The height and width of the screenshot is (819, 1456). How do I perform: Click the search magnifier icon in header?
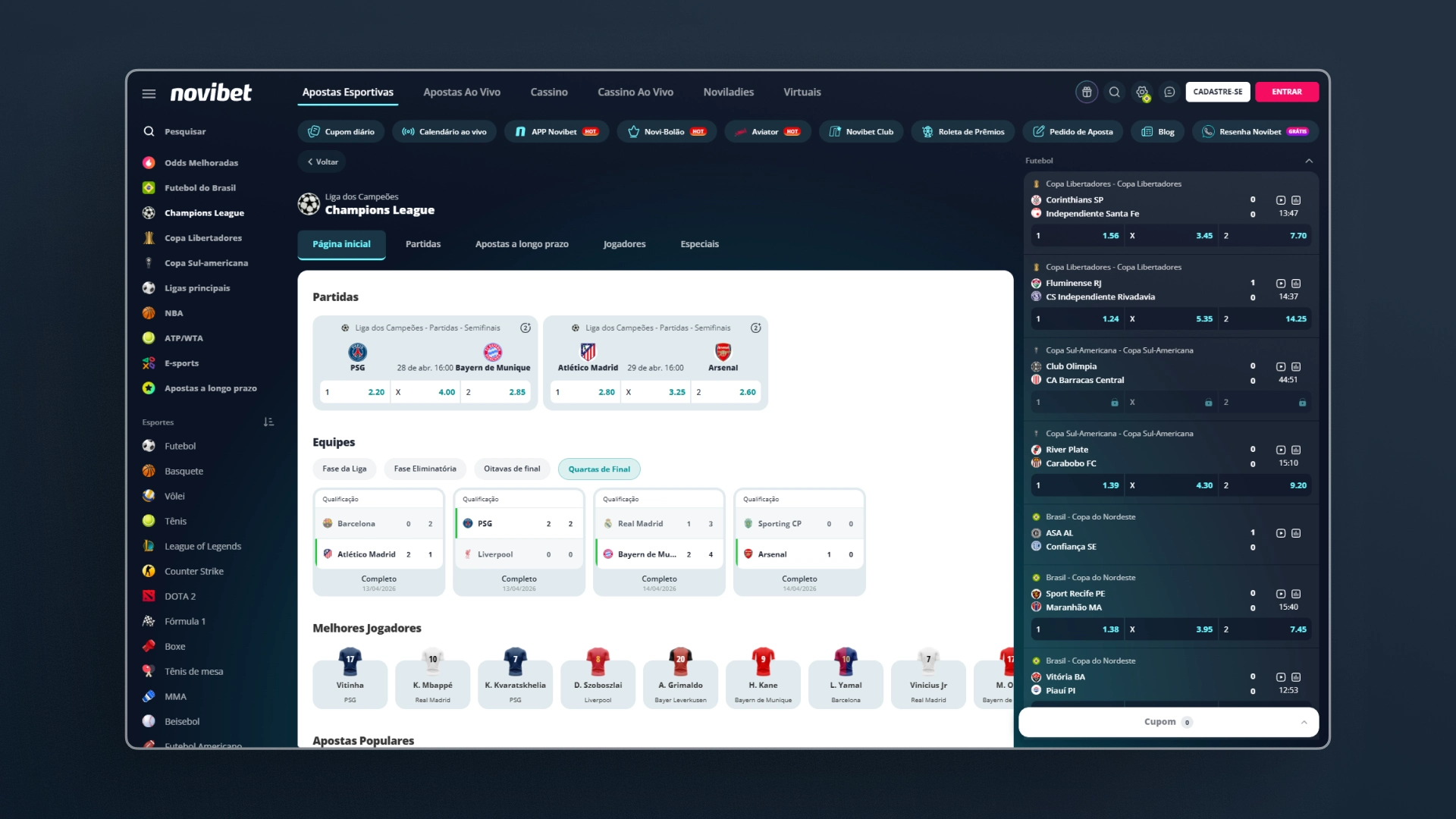point(1114,92)
